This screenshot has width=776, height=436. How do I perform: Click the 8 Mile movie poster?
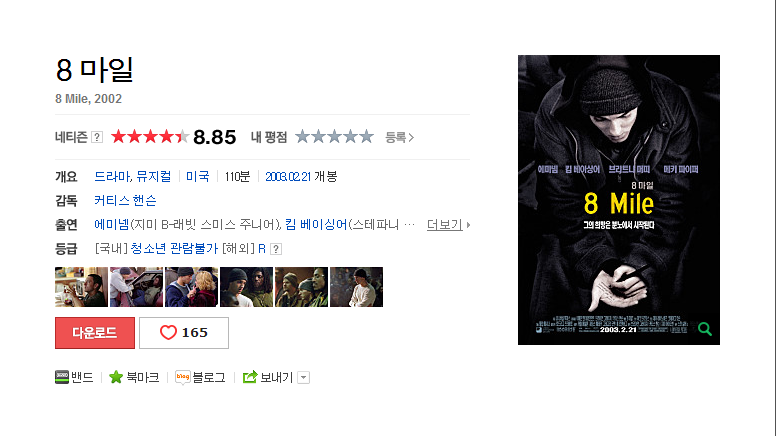pos(619,200)
